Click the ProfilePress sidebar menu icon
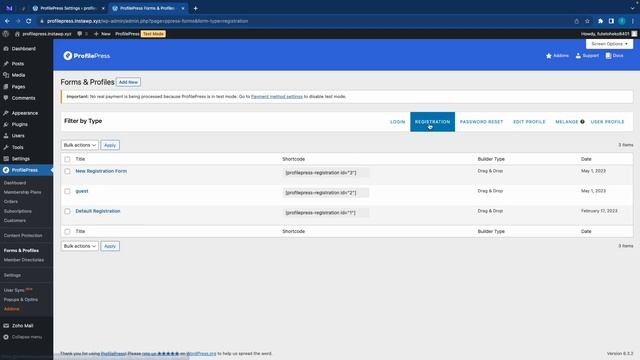The width and height of the screenshot is (640, 360). [x=6, y=170]
